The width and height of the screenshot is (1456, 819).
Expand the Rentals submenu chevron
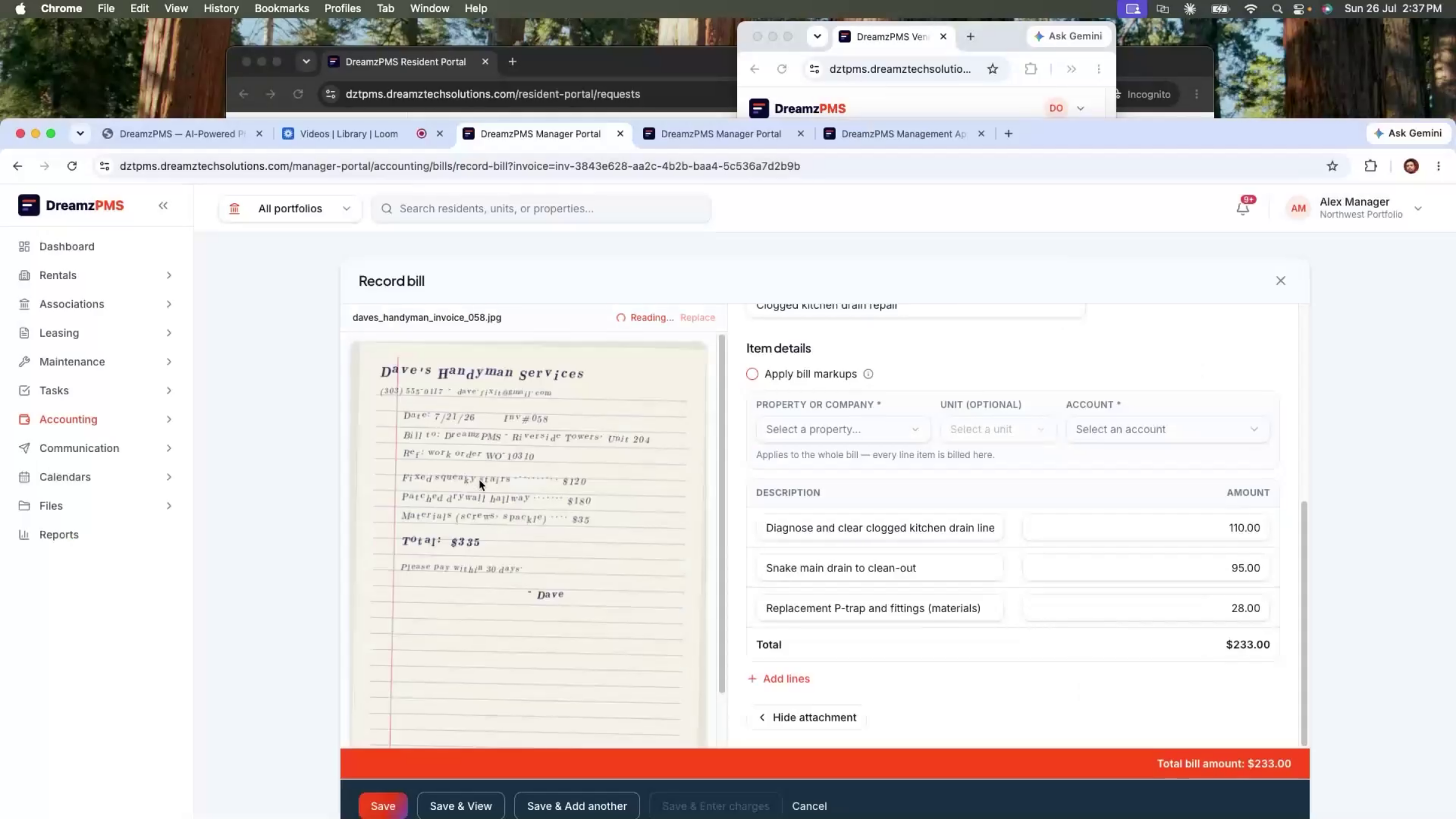(169, 275)
